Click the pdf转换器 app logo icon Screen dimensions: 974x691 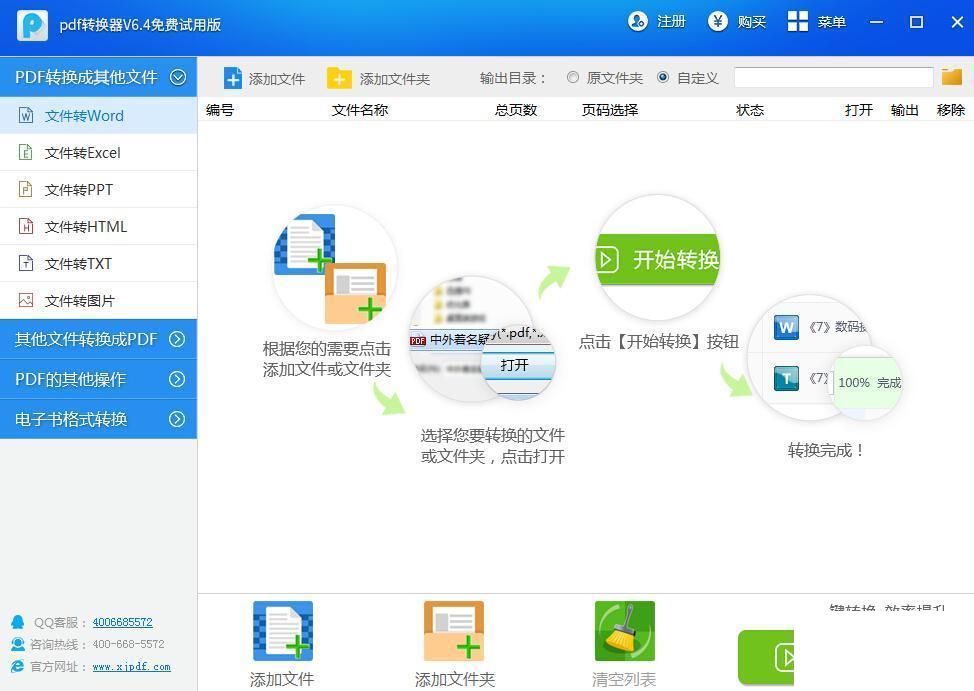[x=32, y=25]
